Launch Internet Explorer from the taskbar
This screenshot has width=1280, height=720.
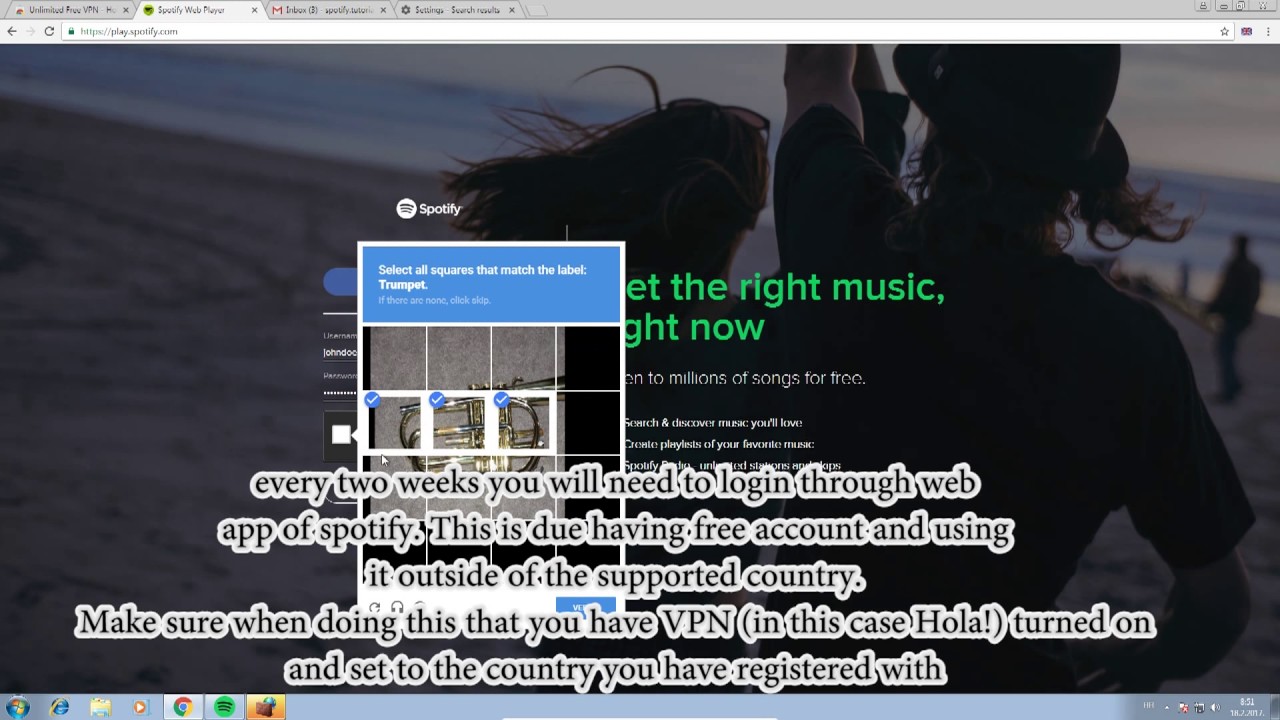60,707
